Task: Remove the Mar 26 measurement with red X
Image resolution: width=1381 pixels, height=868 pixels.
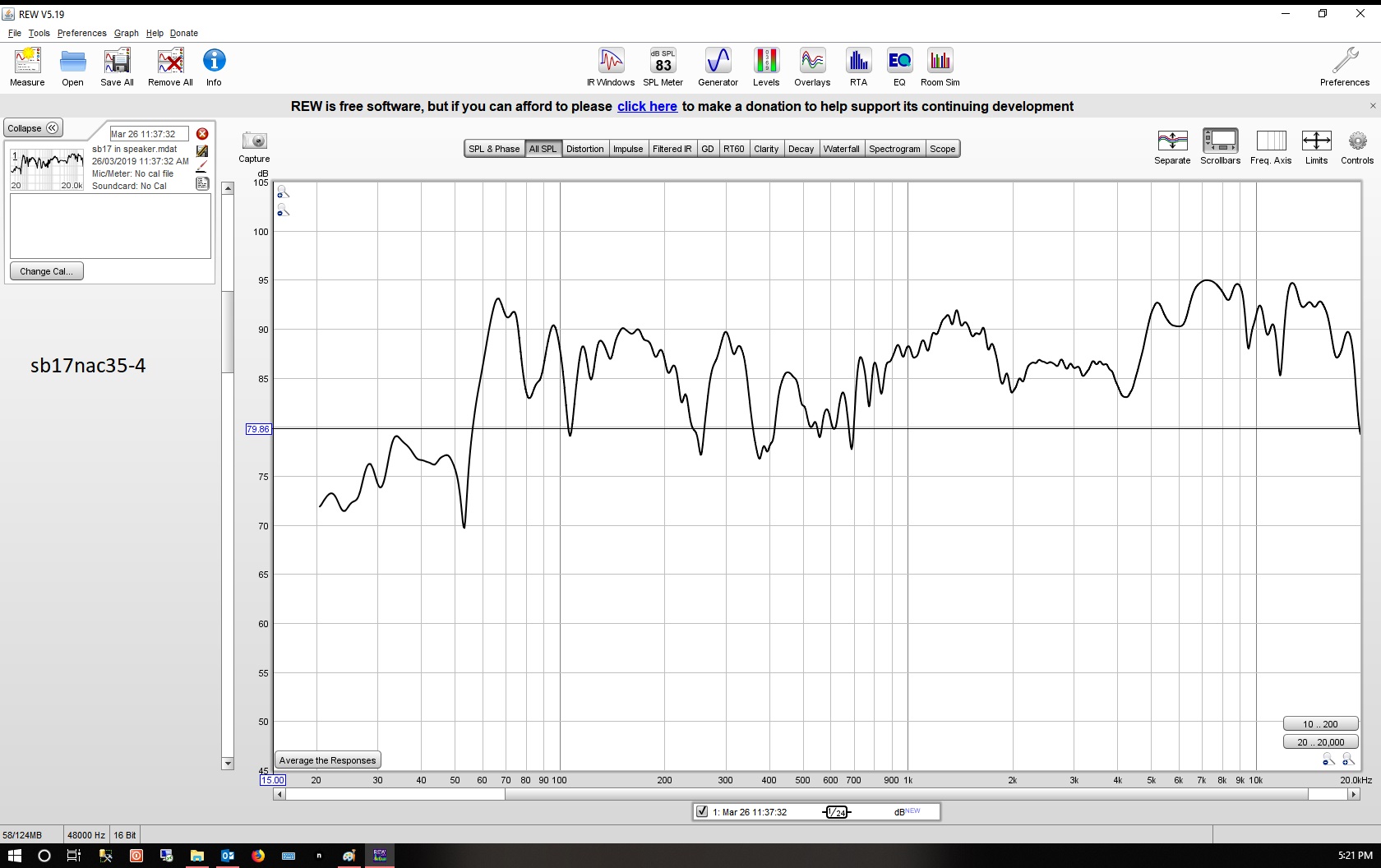Action: click(x=202, y=134)
